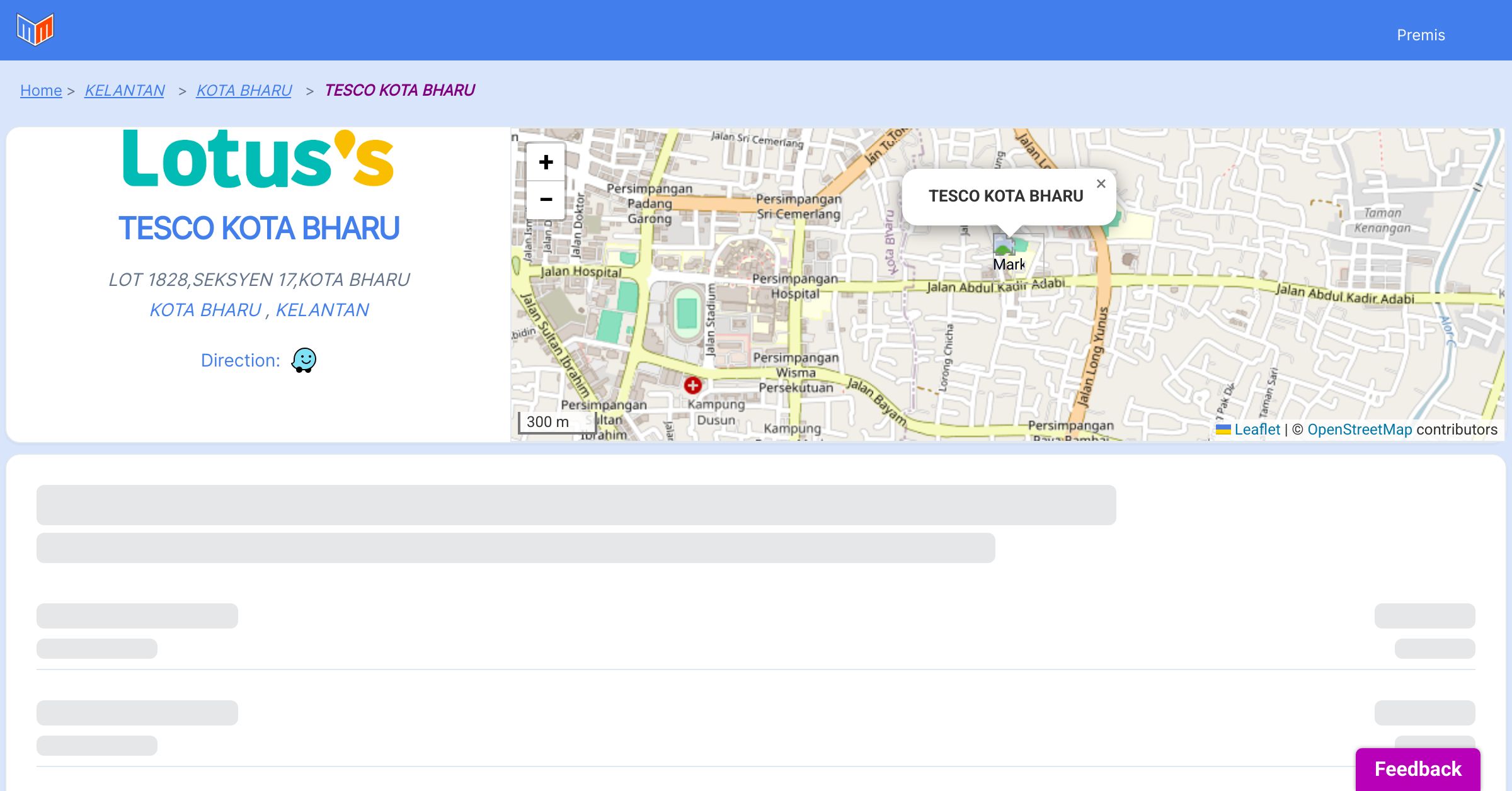Close the TESCO KOTA BHARU map popup

tap(1101, 184)
